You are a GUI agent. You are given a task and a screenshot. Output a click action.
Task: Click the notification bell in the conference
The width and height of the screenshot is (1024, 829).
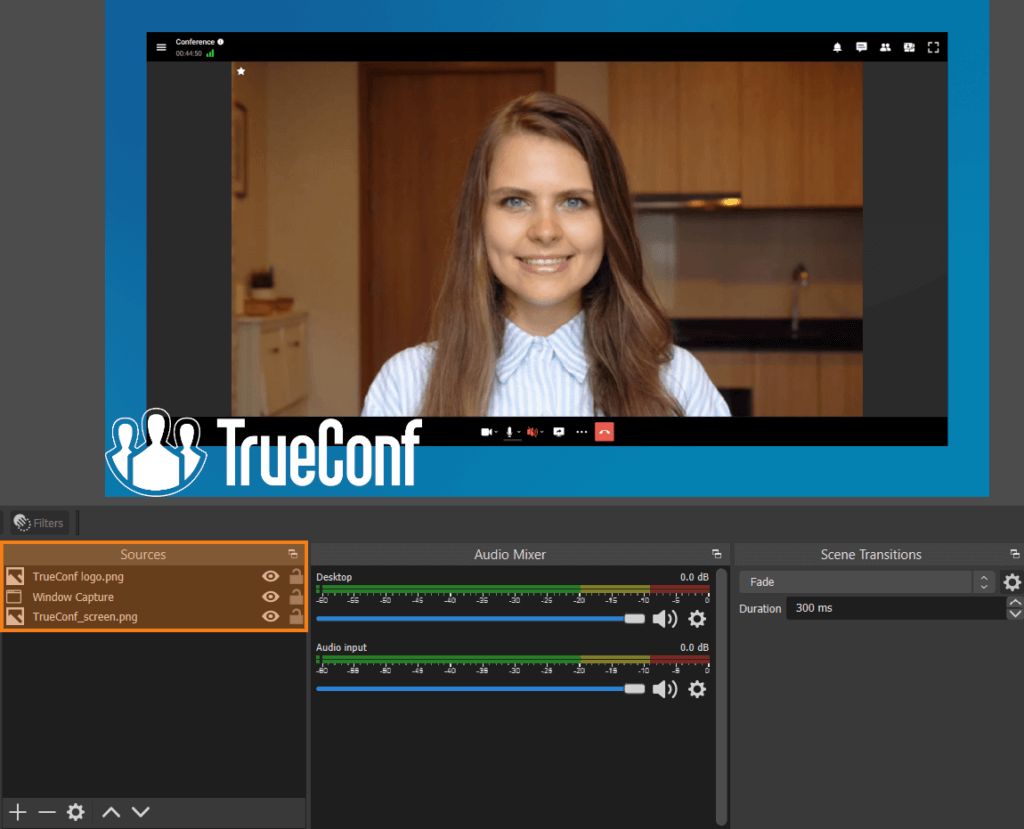click(x=838, y=47)
